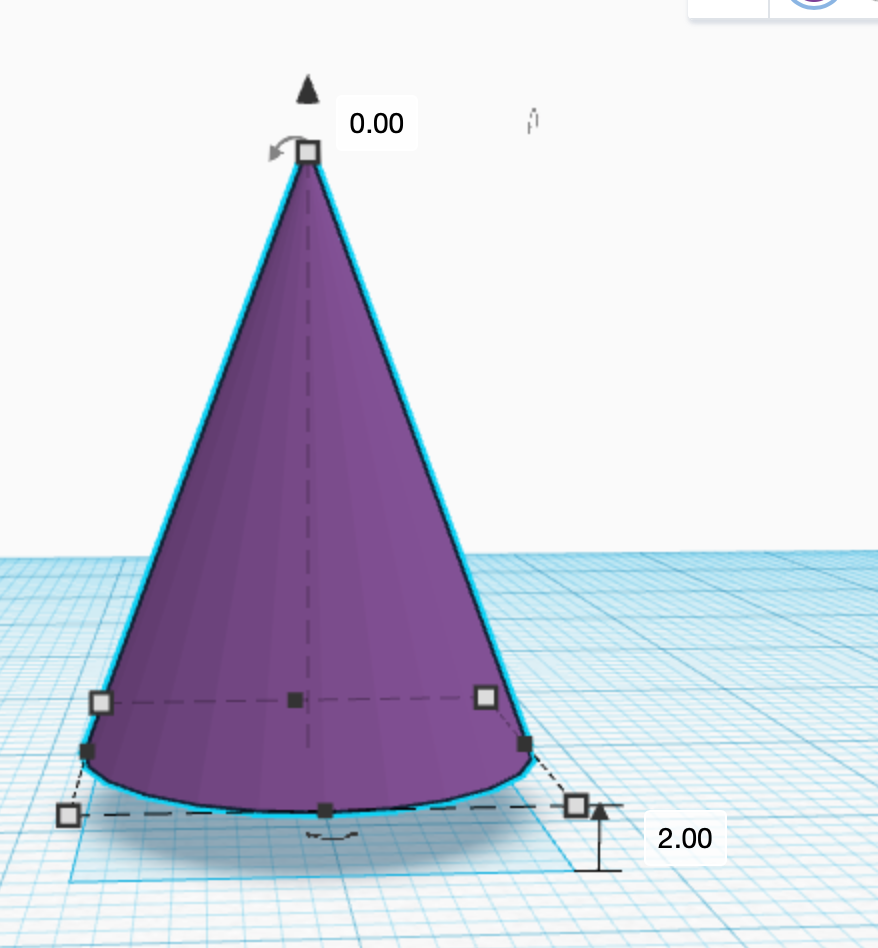The width and height of the screenshot is (878, 948).
Task: Click the 0.00 elevation value box
Action: (x=377, y=123)
